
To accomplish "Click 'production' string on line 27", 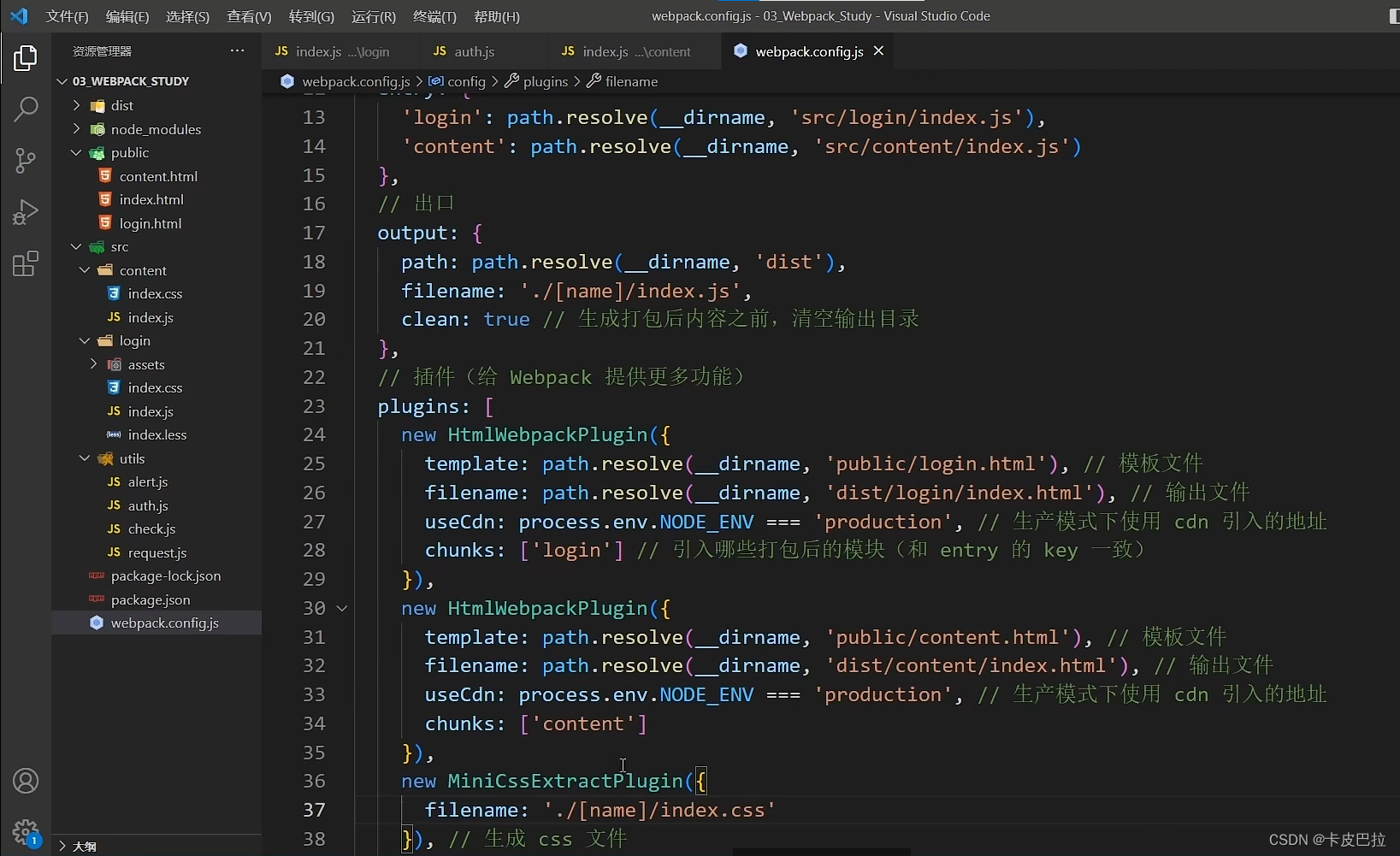I will click(883, 522).
